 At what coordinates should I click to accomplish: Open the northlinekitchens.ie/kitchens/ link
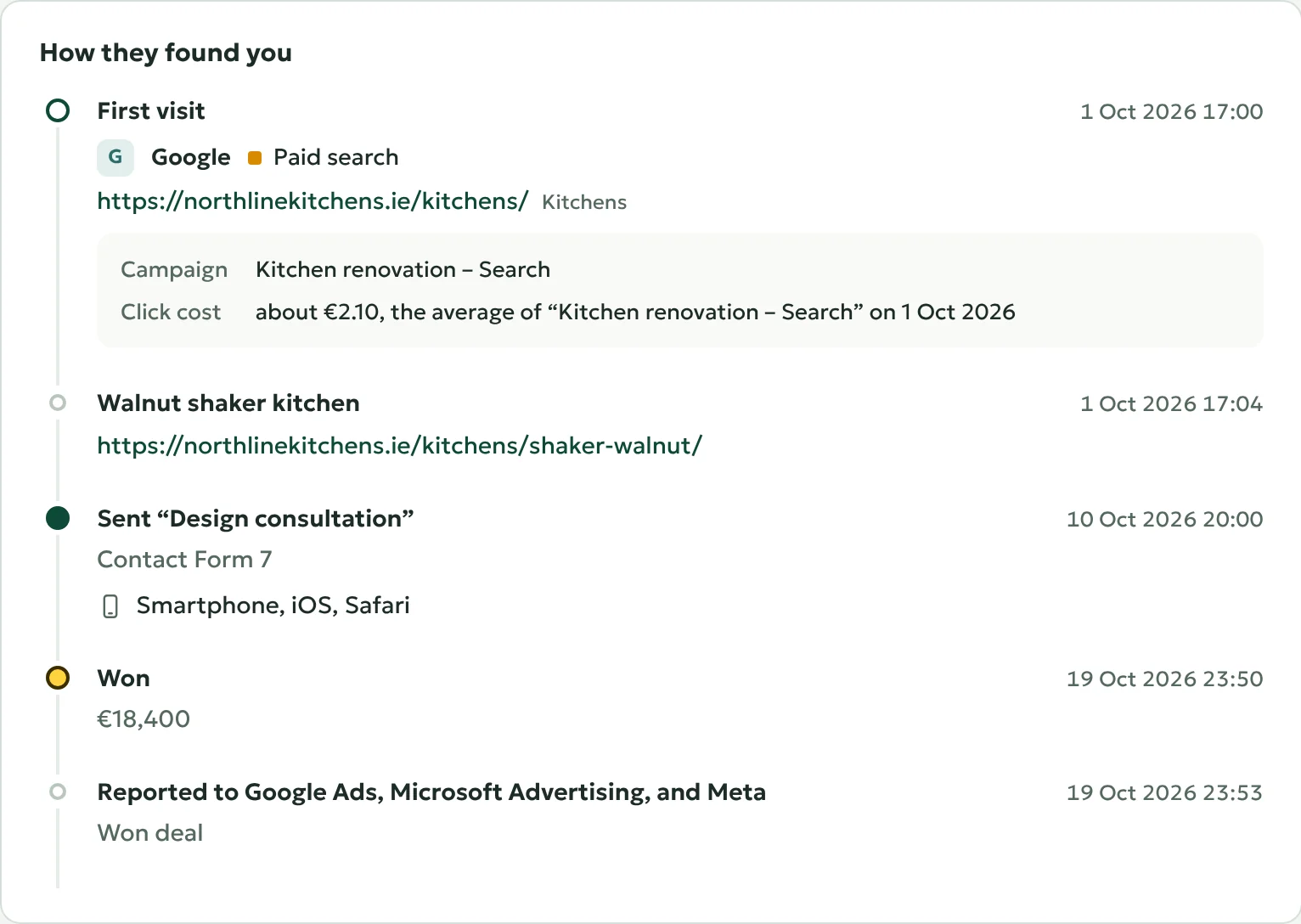coord(313,201)
